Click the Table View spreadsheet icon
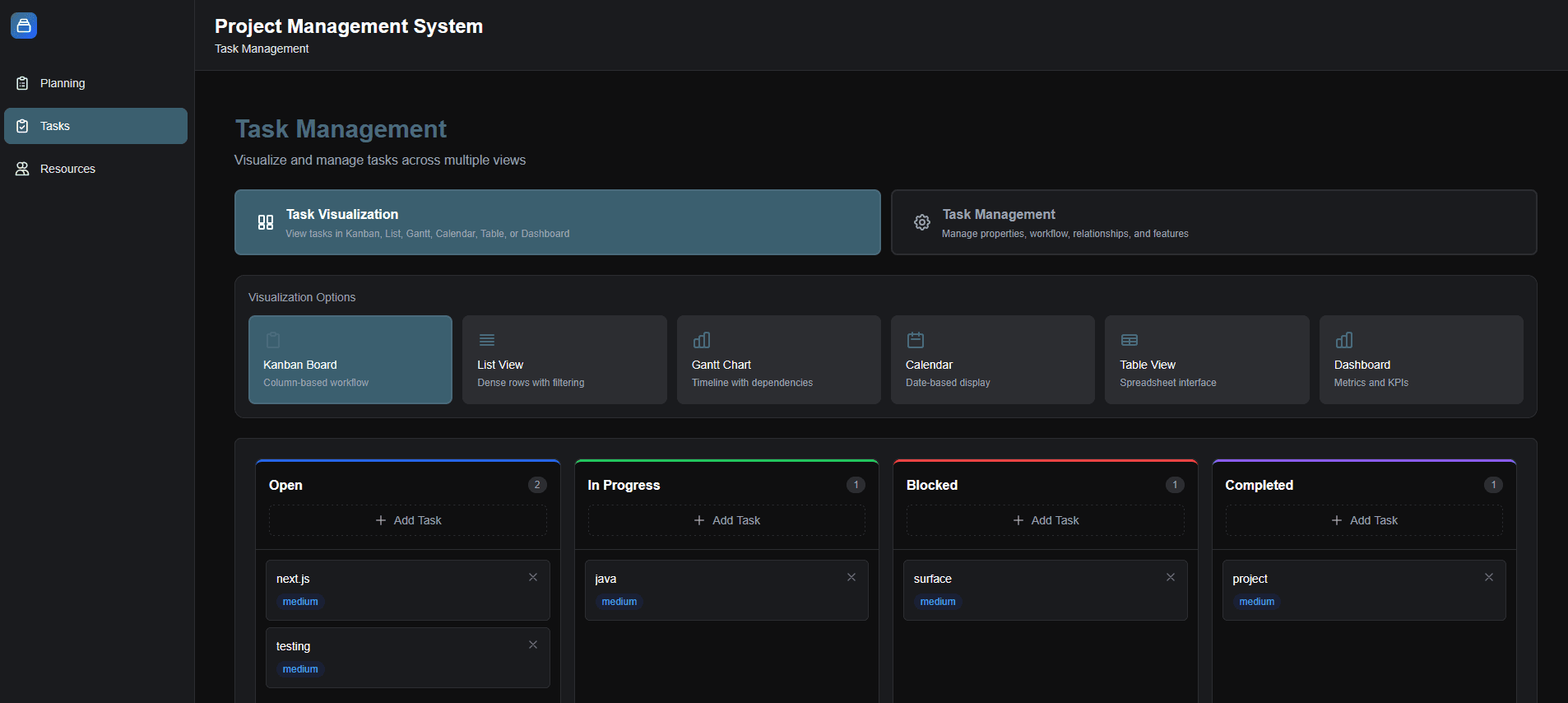The image size is (1568, 703). tap(1130, 340)
